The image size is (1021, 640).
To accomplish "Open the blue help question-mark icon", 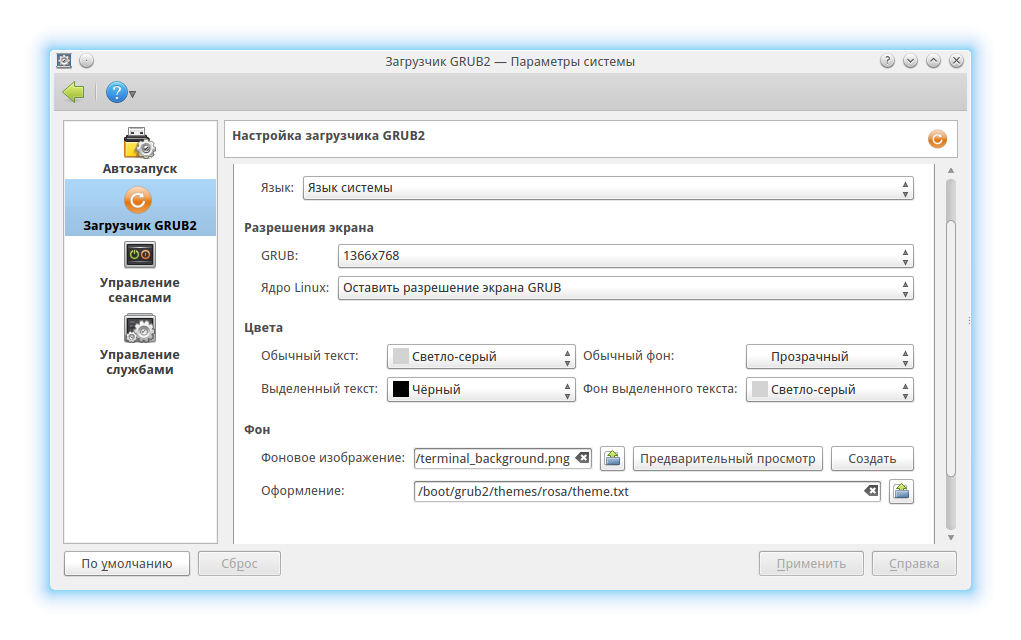I will pyautogui.click(x=116, y=92).
